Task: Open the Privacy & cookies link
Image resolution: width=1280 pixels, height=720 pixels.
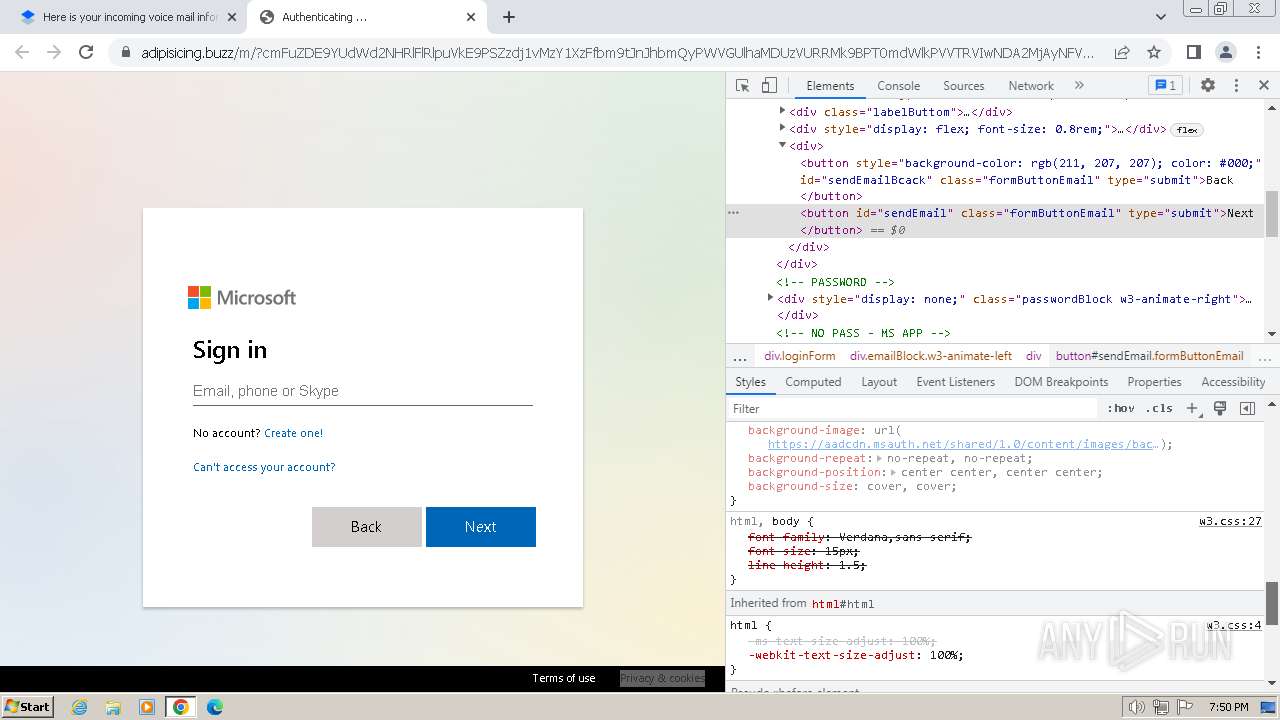Action: click(x=662, y=678)
